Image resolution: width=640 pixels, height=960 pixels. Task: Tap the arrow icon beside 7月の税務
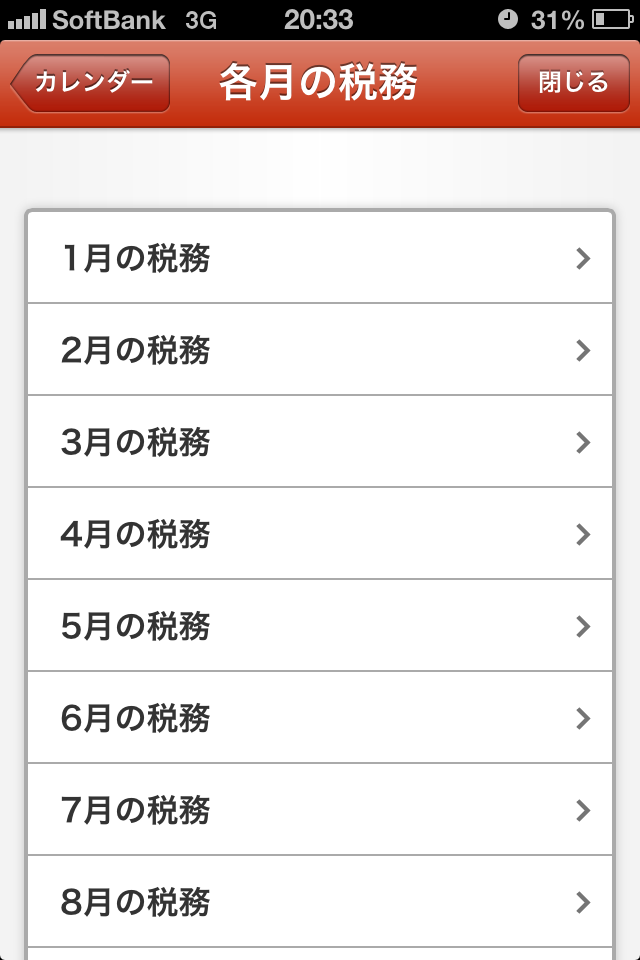[584, 811]
